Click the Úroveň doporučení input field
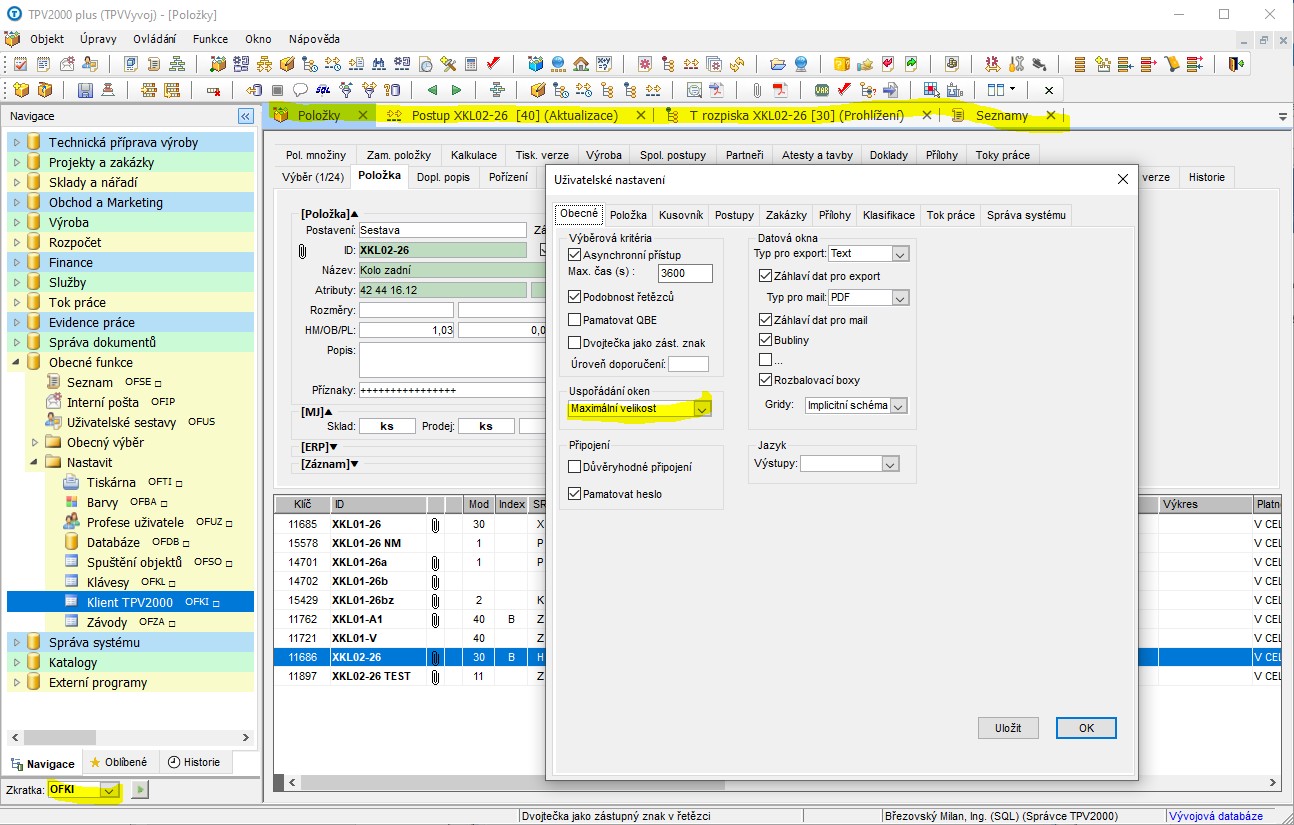 (688, 364)
